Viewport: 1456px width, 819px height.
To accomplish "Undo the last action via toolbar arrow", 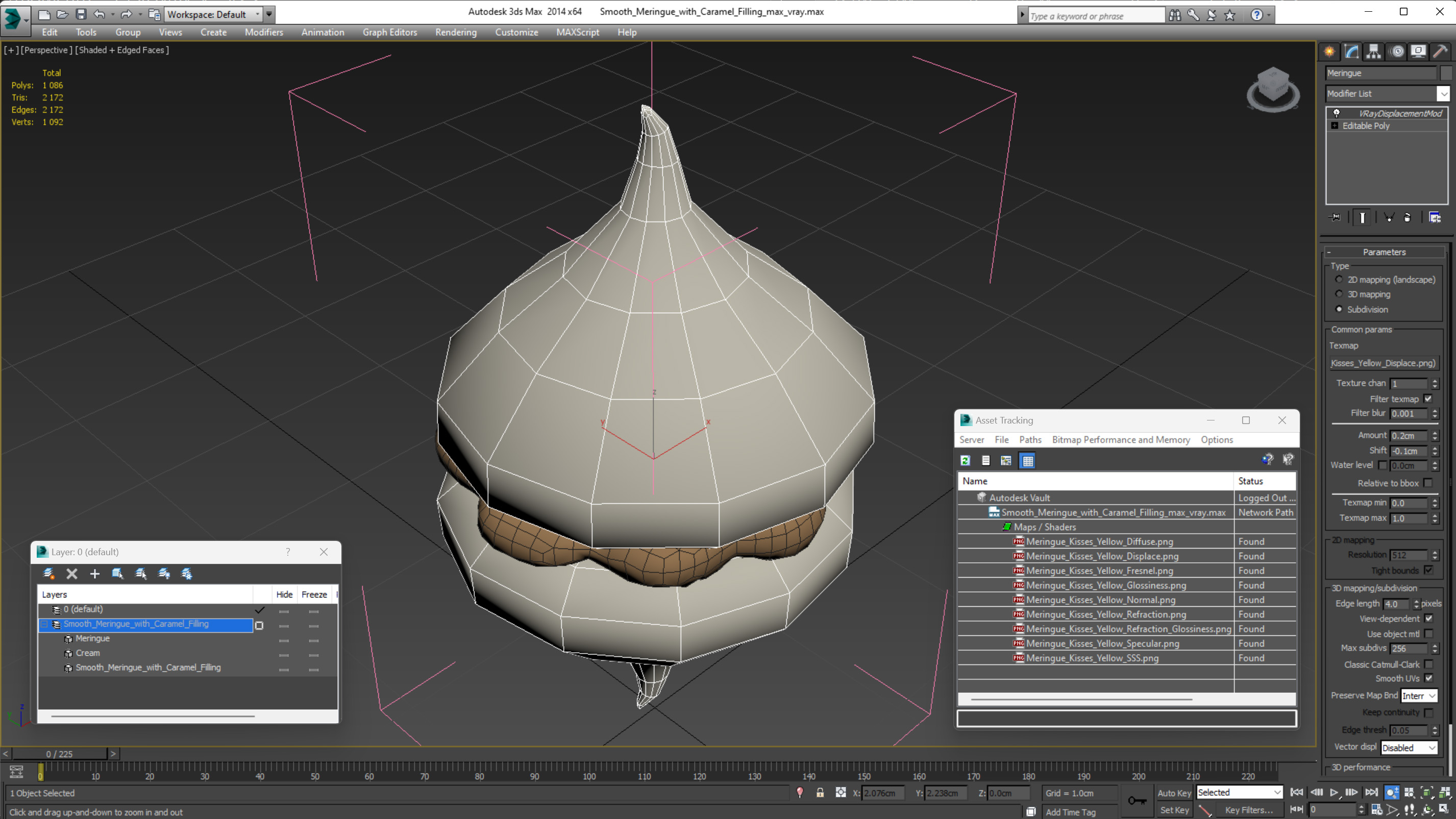I will (x=100, y=14).
